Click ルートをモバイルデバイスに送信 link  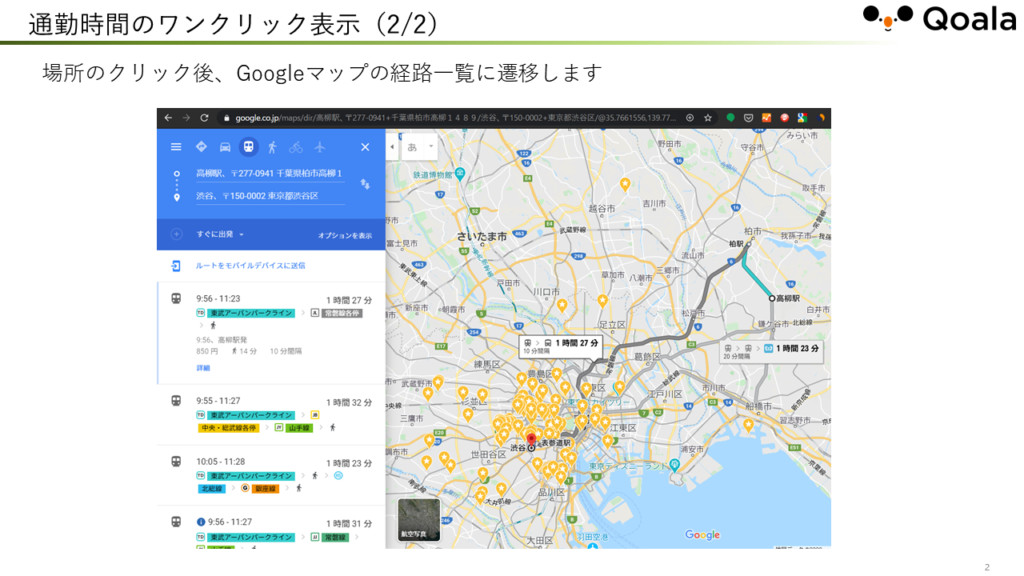[250, 266]
